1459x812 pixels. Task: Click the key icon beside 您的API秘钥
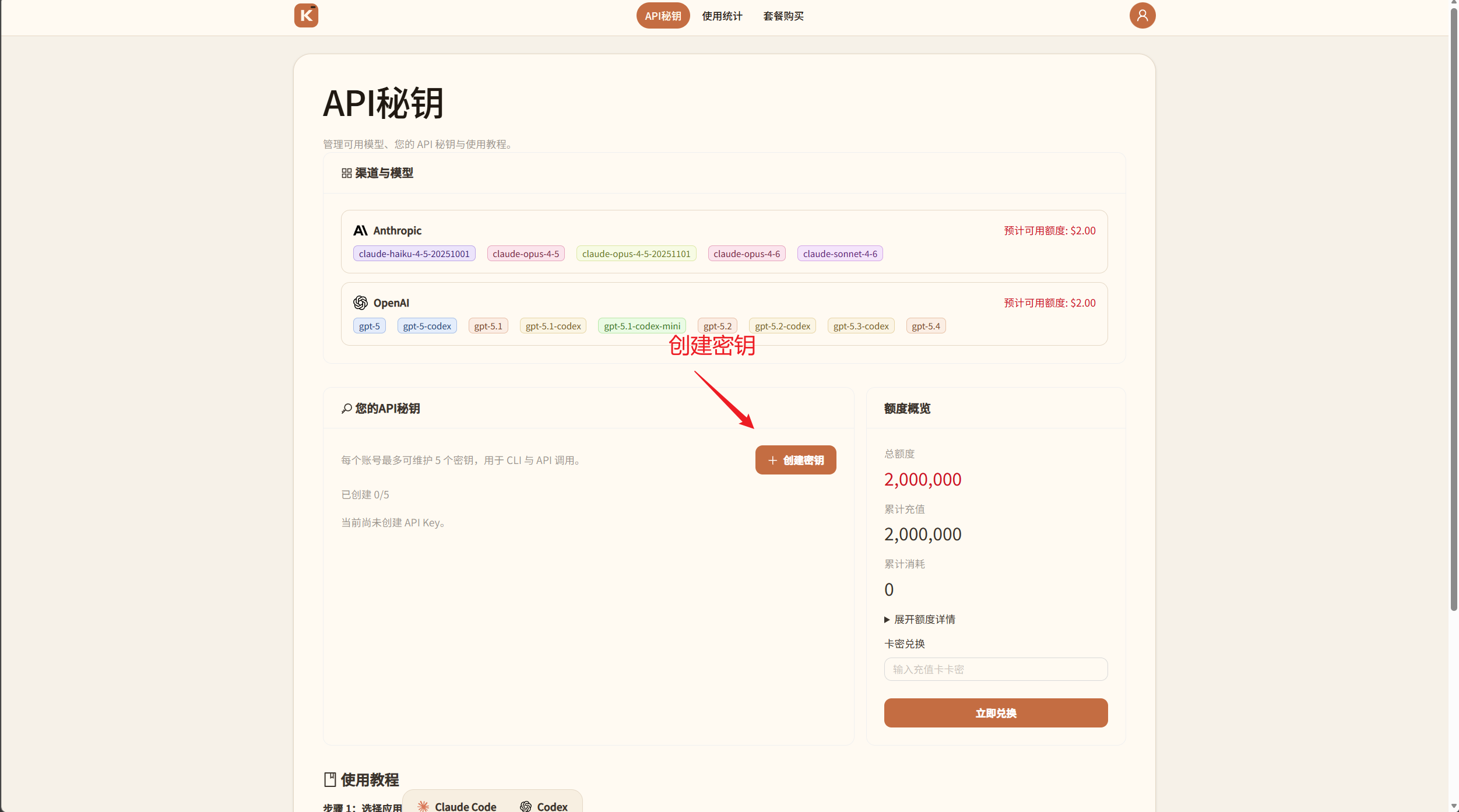tap(346, 409)
